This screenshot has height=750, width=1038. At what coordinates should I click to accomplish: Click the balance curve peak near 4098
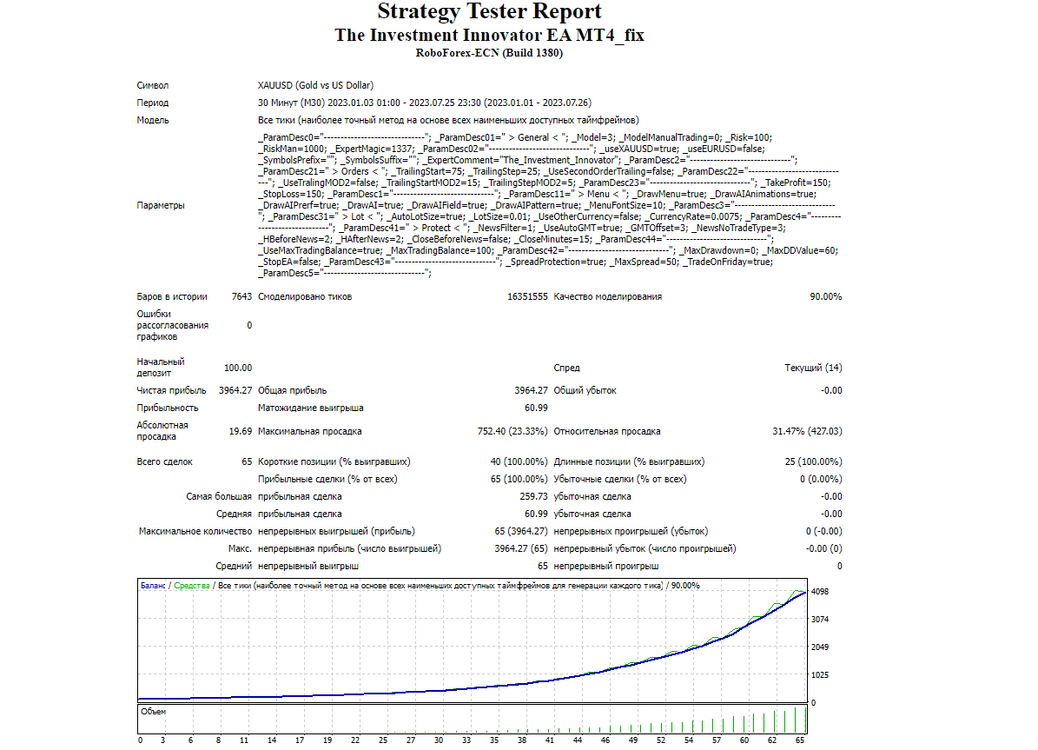tap(802, 592)
